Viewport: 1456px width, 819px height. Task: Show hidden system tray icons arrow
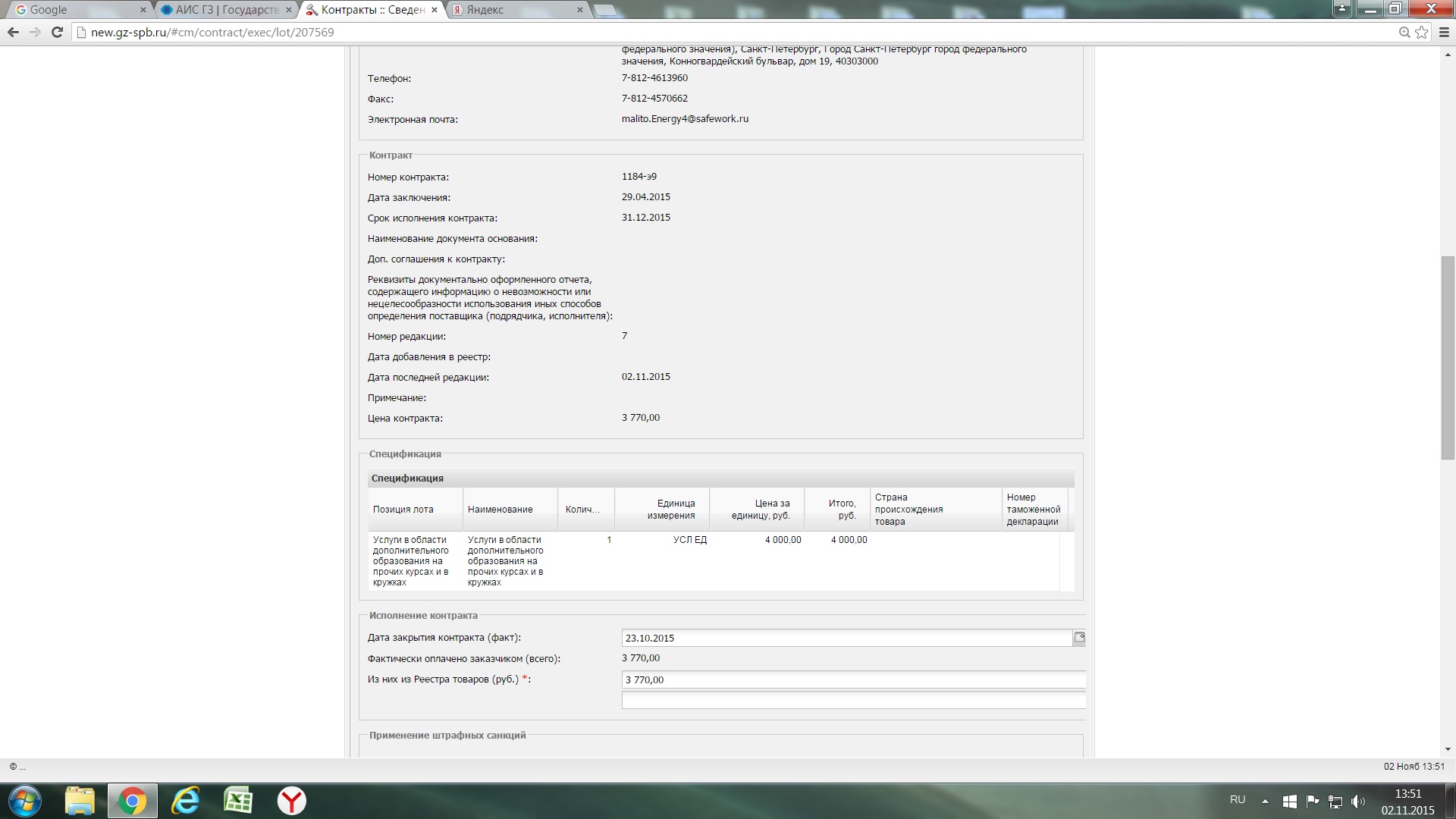coord(1265,801)
